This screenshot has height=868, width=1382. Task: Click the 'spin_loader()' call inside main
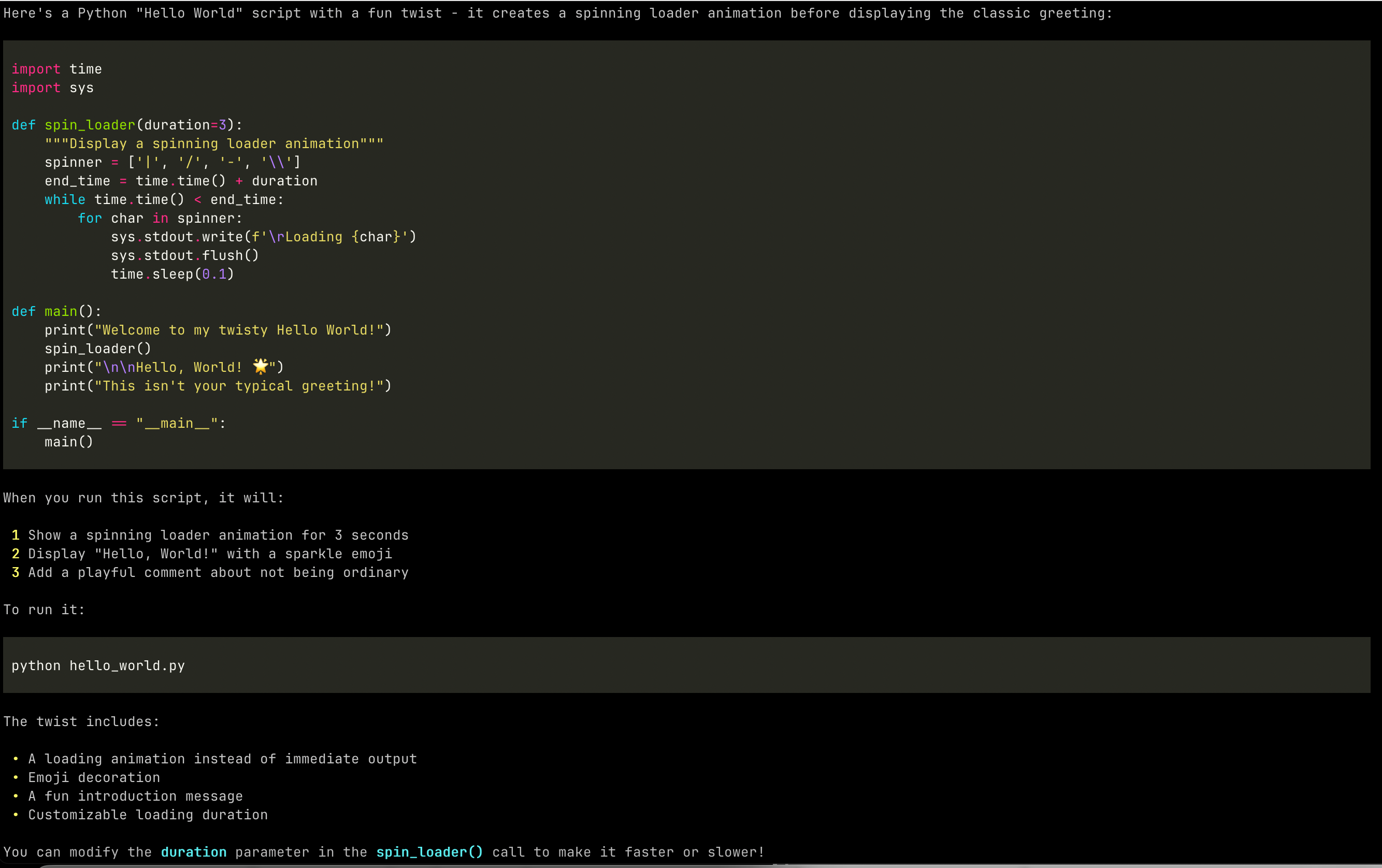coord(98,349)
